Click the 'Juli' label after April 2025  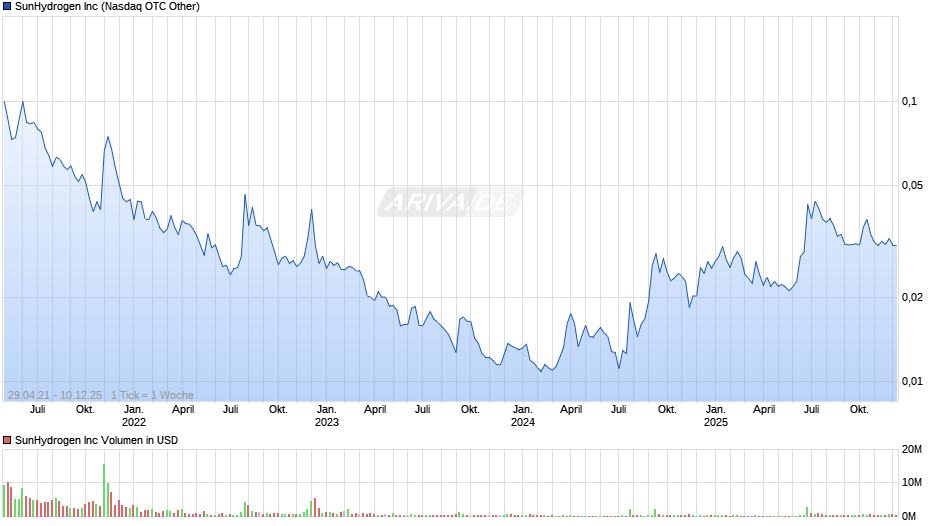click(x=812, y=409)
